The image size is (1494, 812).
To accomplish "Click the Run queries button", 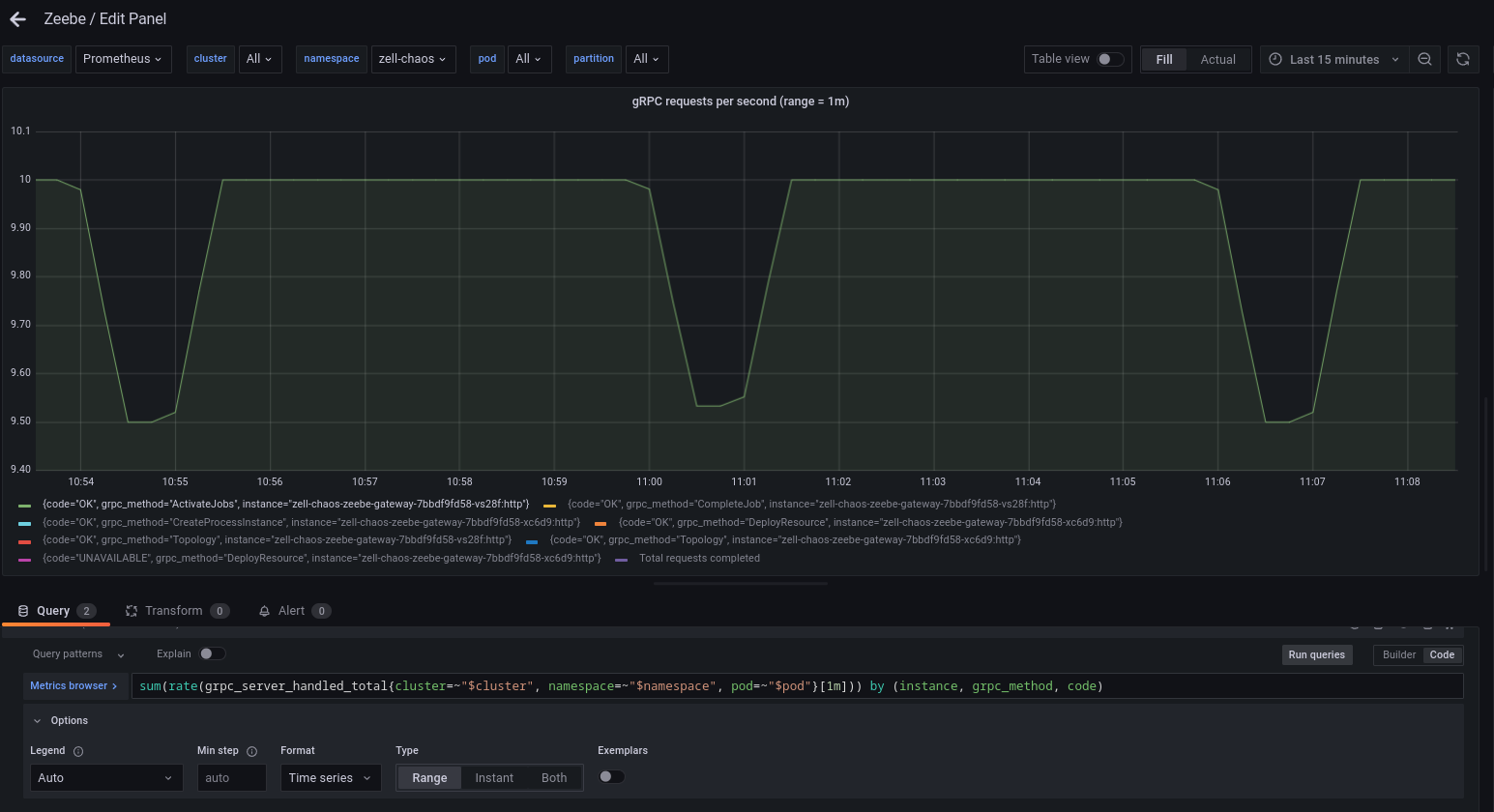I will [x=1316, y=654].
